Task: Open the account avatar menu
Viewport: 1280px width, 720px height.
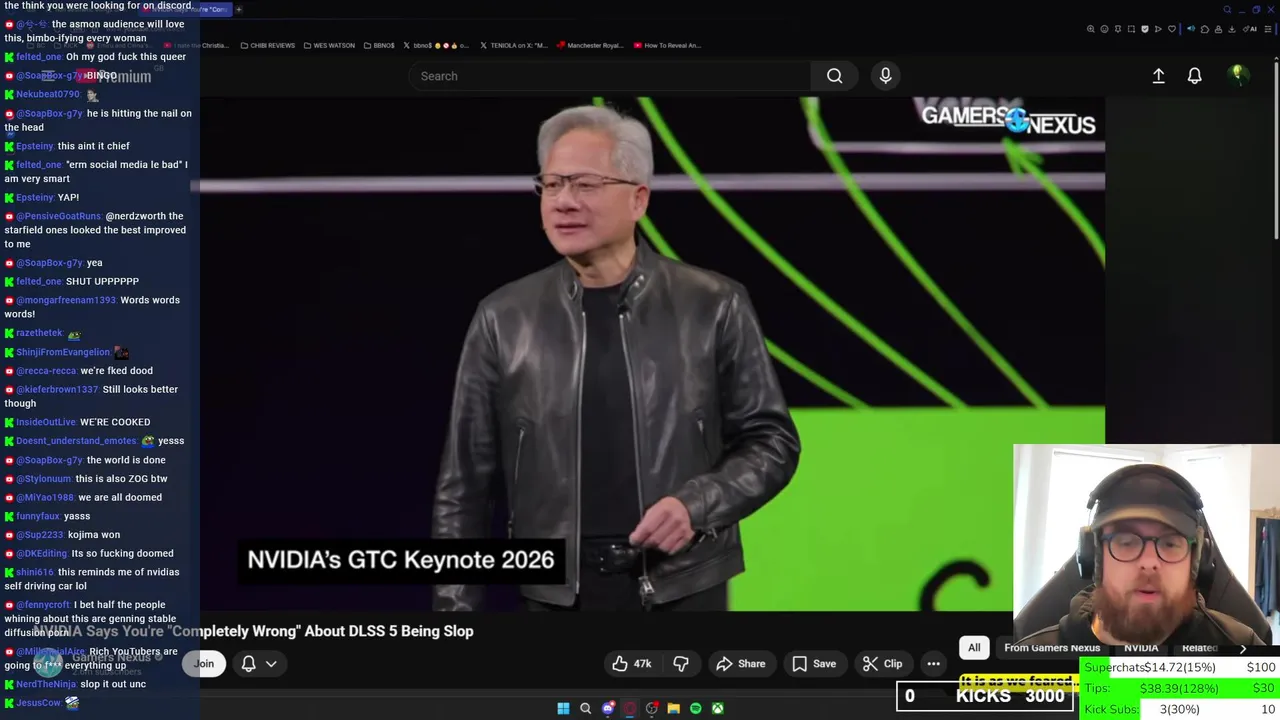Action: (x=1237, y=75)
